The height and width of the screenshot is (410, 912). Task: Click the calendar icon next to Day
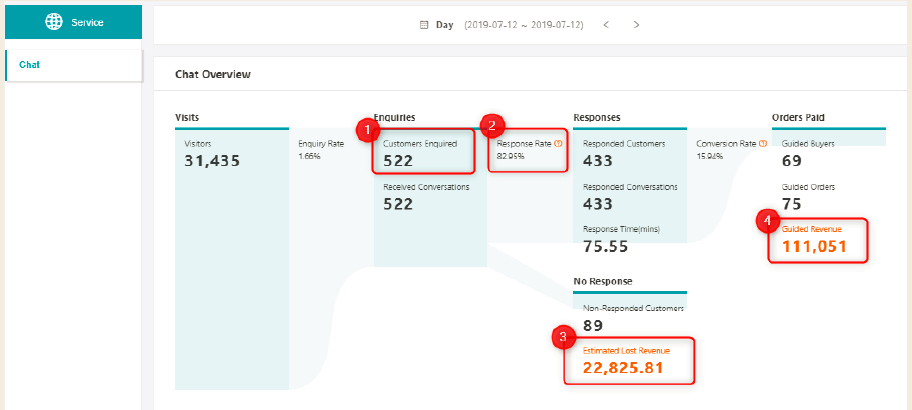(x=424, y=25)
